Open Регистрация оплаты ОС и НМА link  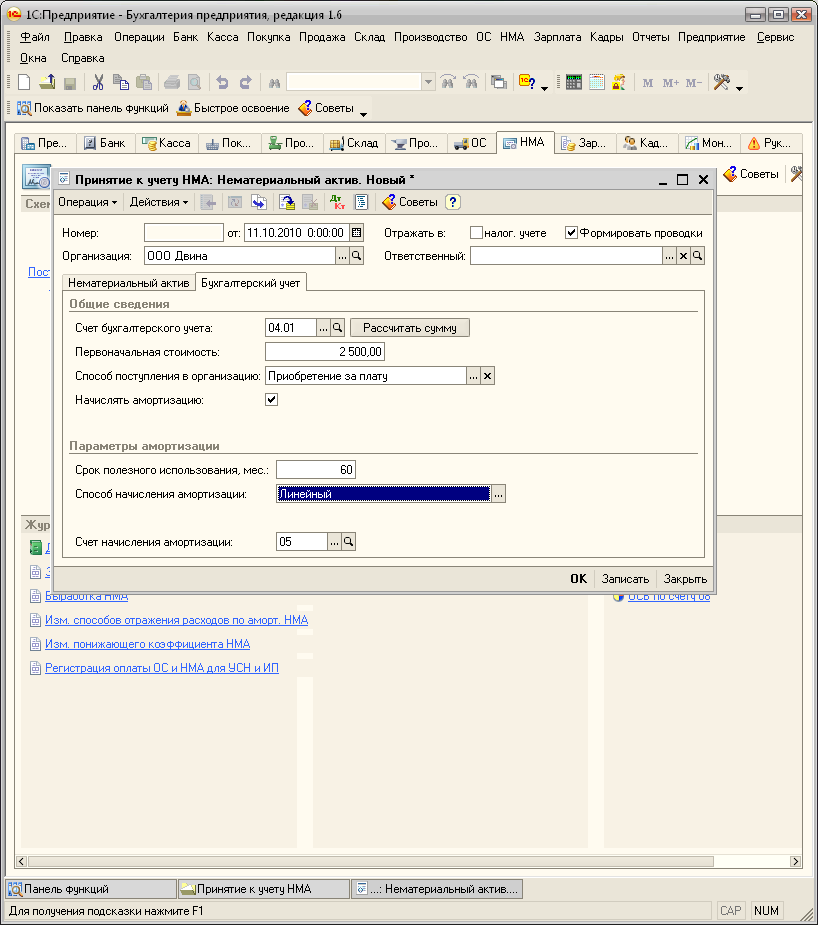(x=162, y=668)
